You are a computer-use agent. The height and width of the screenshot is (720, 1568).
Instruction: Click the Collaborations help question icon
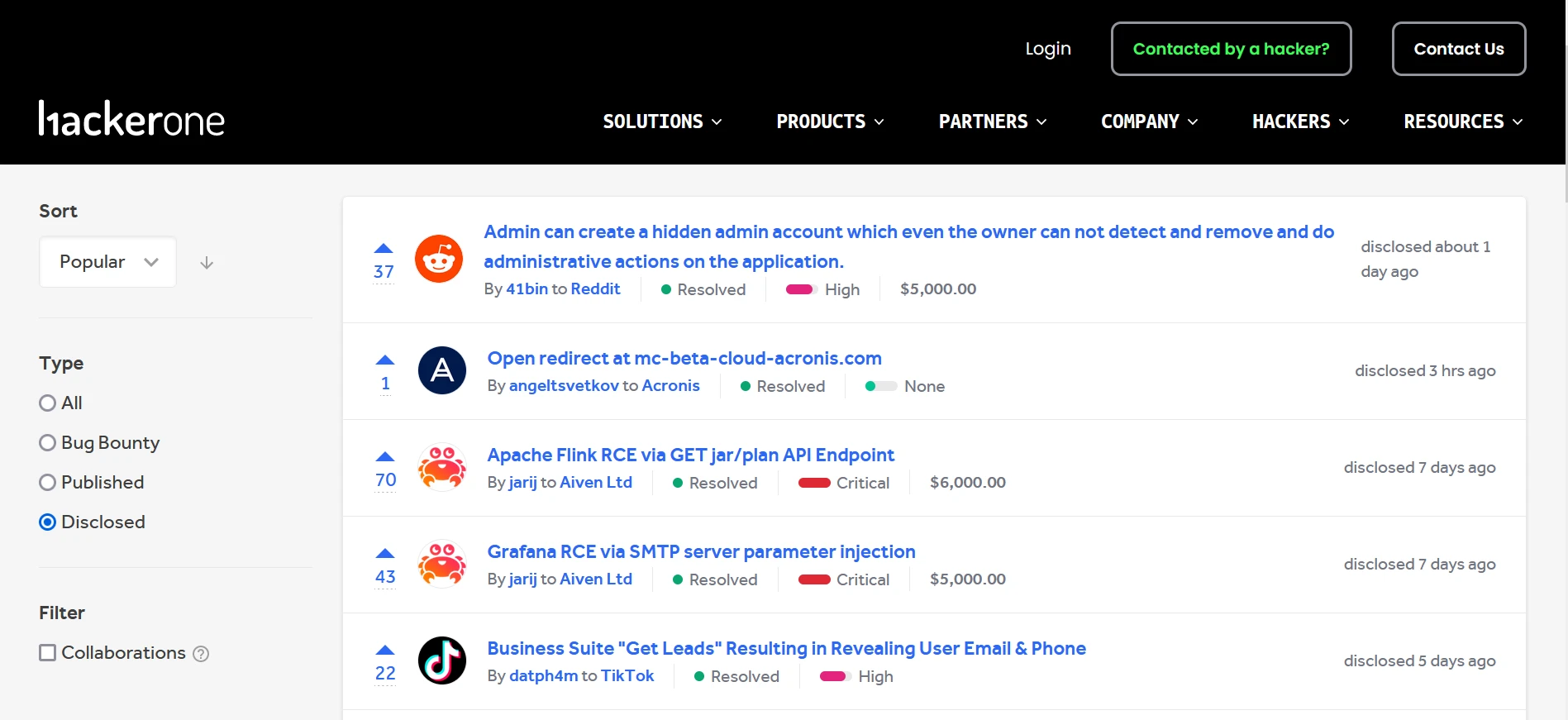pyautogui.click(x=201, y=654)
